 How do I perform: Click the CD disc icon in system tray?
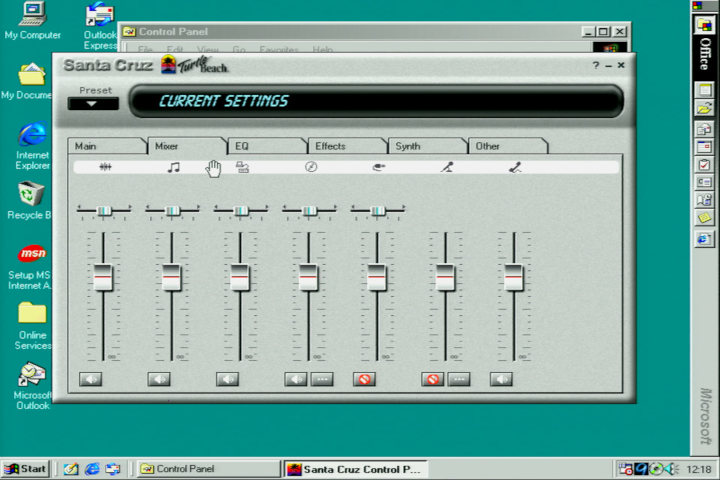click(657, 469)
